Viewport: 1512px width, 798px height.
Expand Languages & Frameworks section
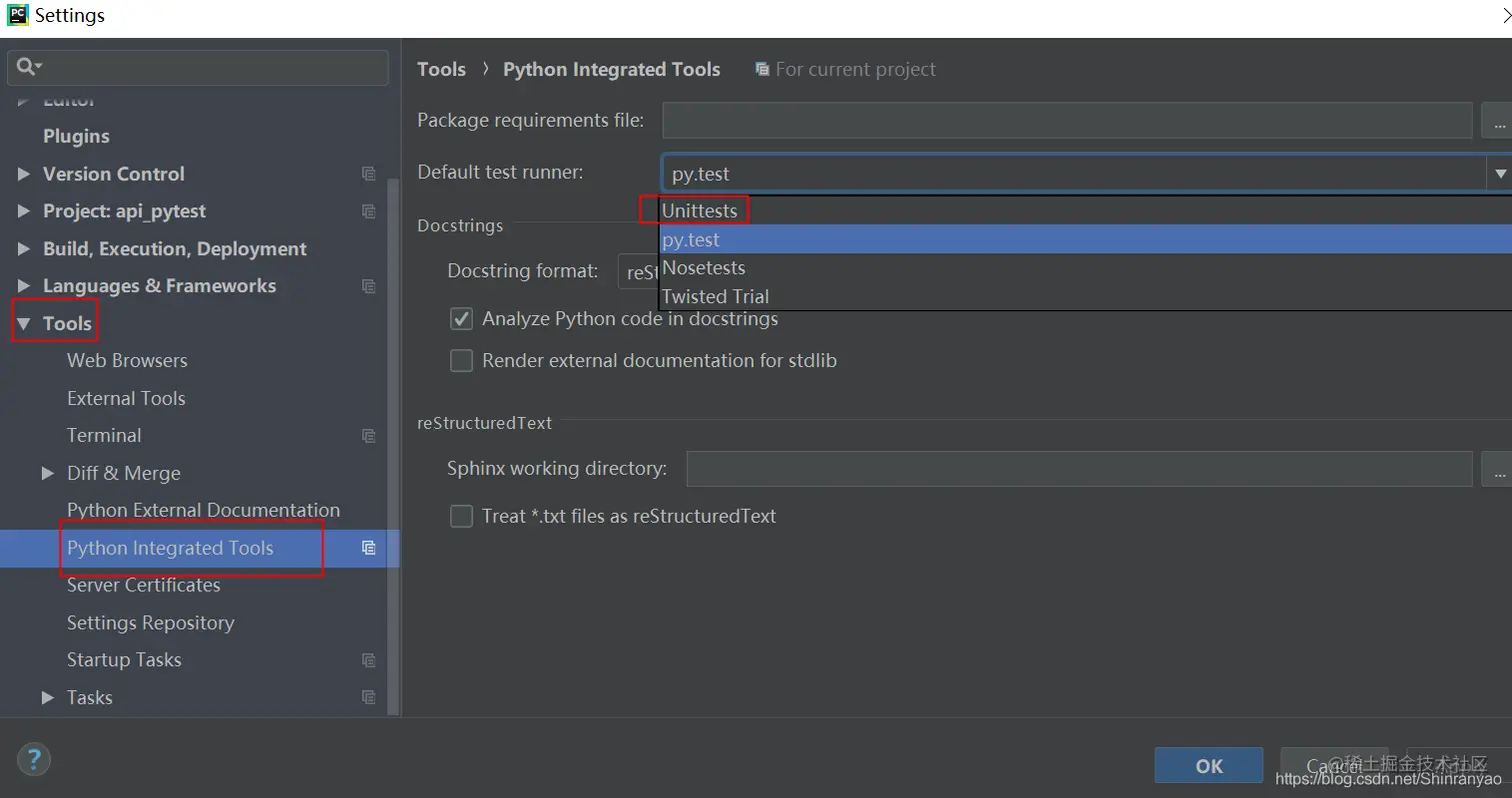click(x=23, y=286)
